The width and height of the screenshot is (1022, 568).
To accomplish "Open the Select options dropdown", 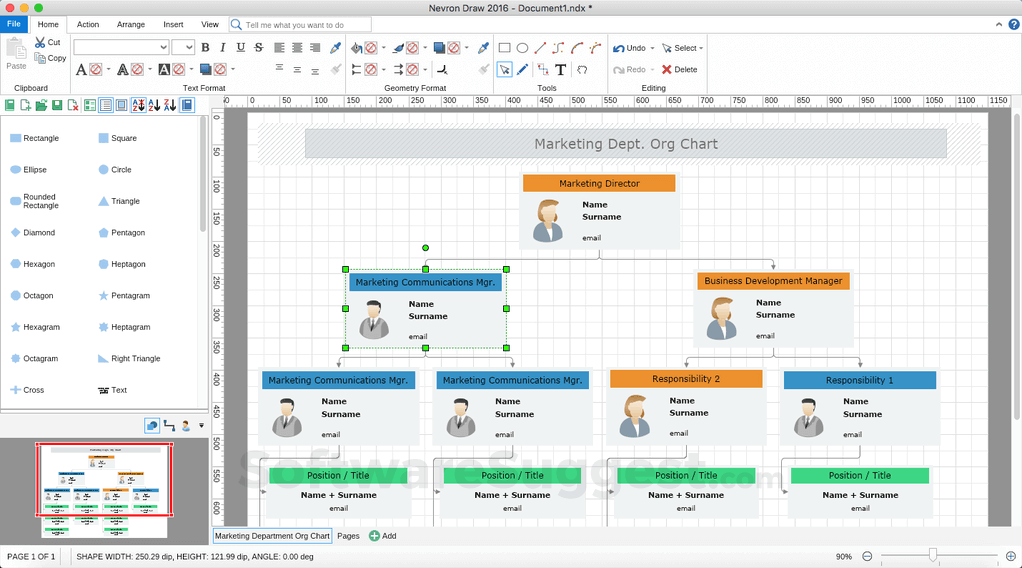I will coord(701,48).
